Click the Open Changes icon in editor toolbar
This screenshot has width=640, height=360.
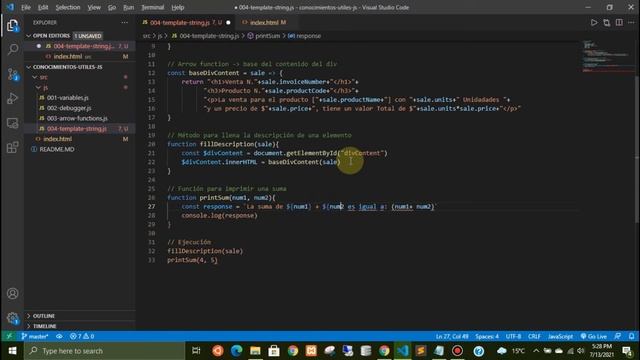click(x=607, y=22)
